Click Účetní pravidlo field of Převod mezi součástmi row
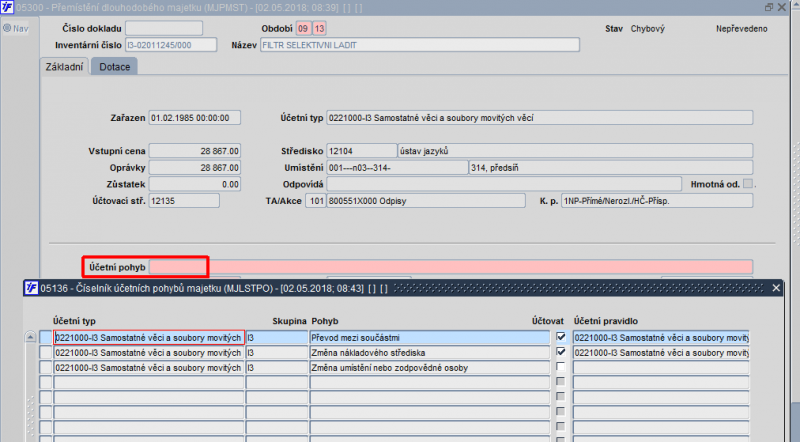The height and width of the screenshot is (442, 800). click(661, 338)
